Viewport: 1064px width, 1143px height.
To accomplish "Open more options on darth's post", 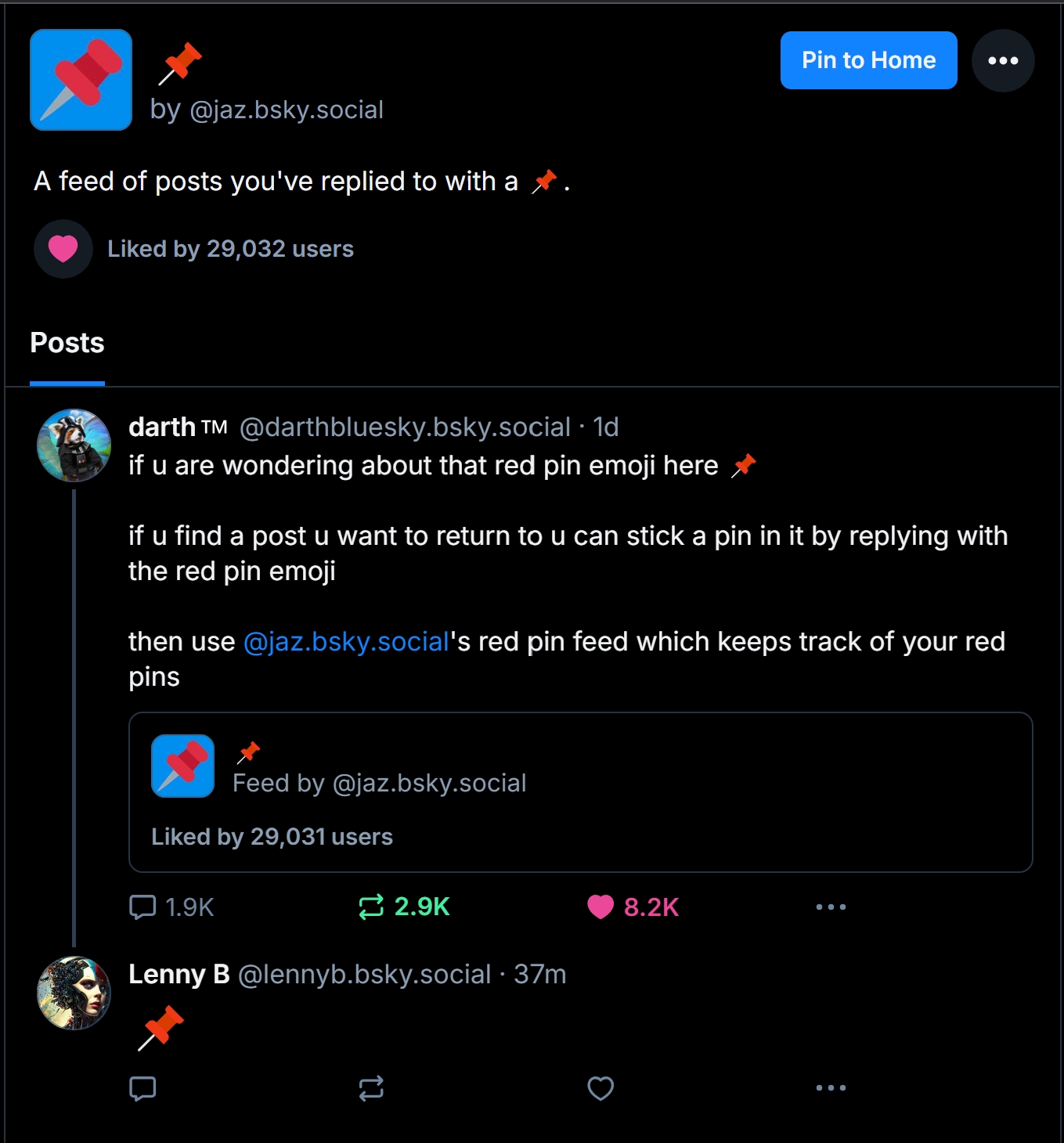I will [831, 907].
